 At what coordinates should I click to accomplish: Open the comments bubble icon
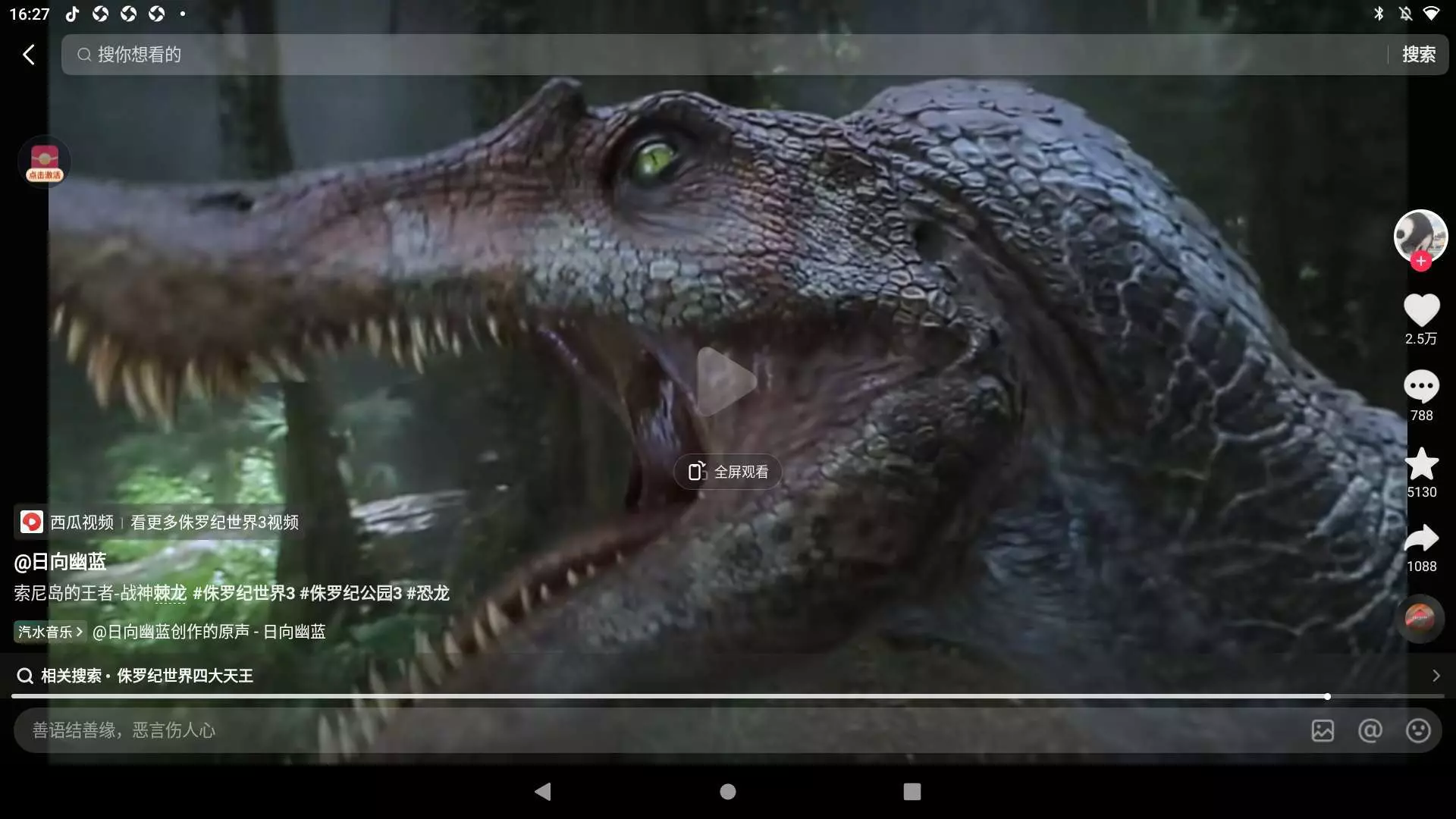[1421, 387]
